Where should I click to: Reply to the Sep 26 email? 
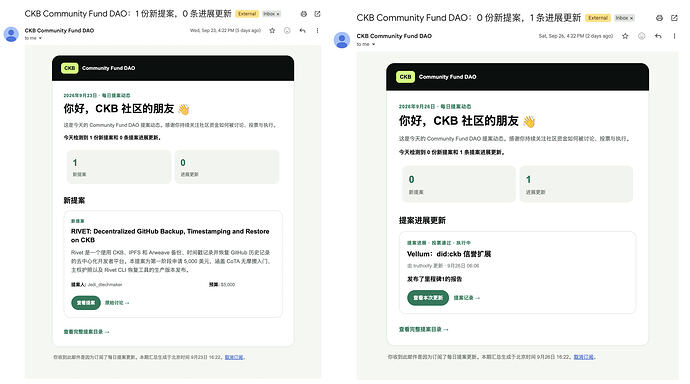(658, 36)
